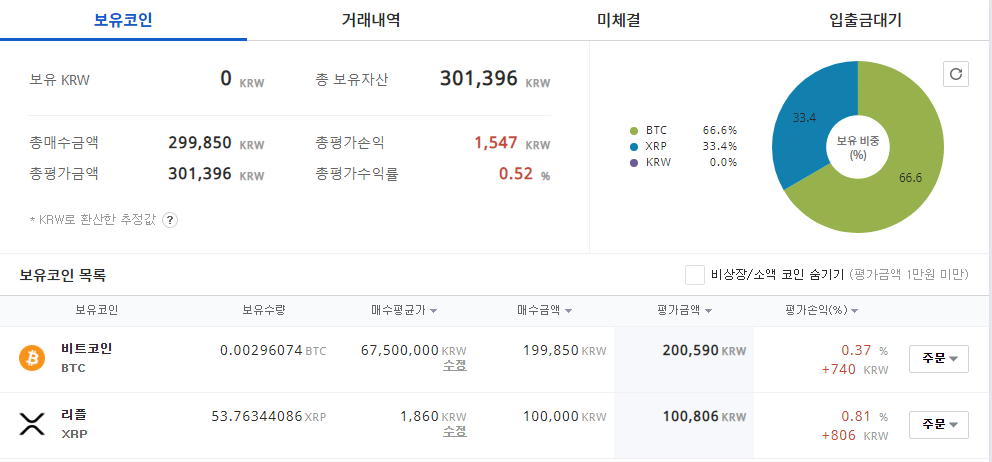Click the Bitcoin logo icon

(x=33, y=358)
